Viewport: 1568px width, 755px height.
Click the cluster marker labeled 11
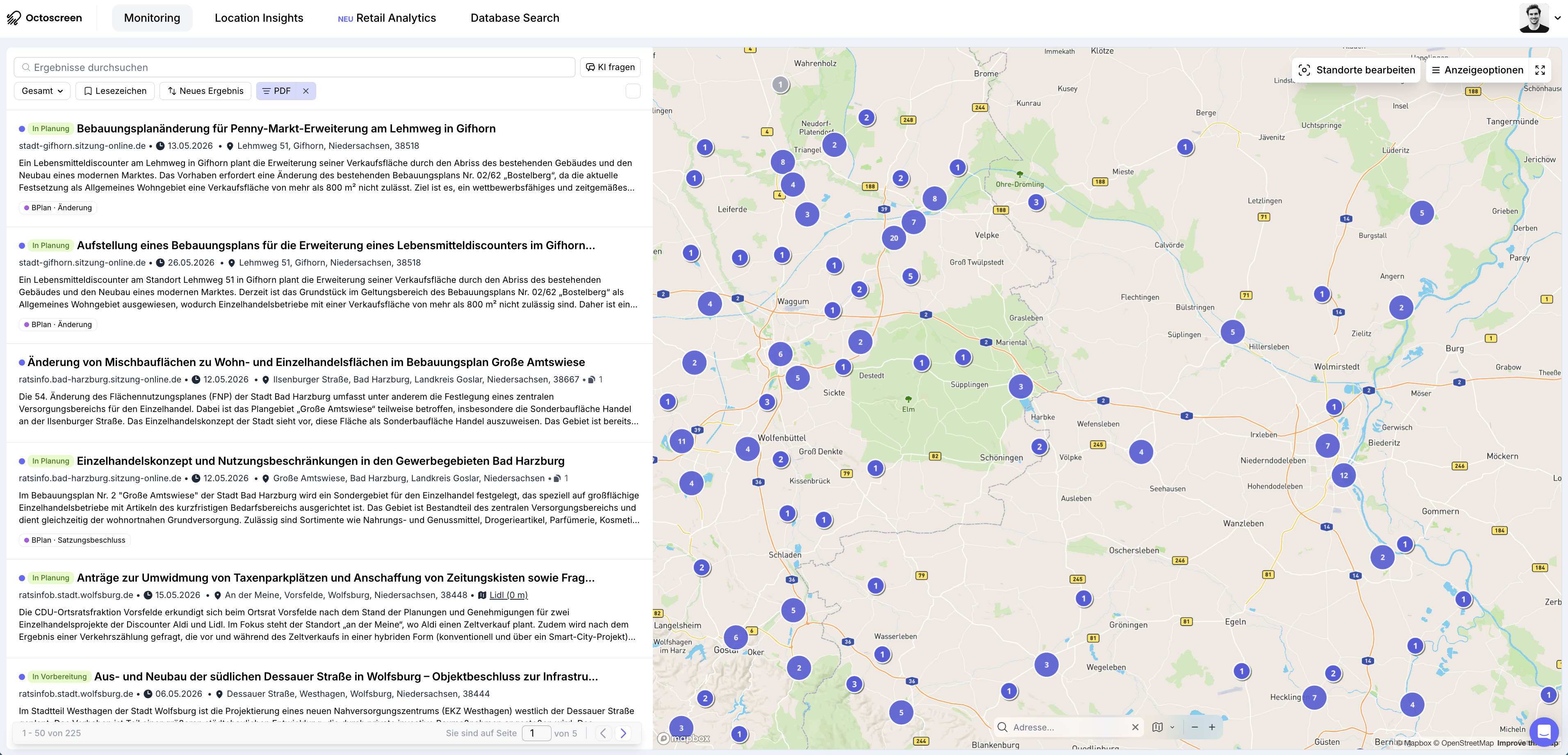(682, 442)
